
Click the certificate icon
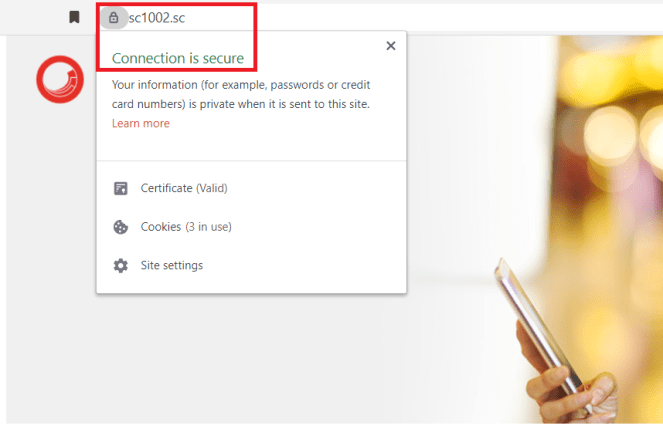(121, 188)
